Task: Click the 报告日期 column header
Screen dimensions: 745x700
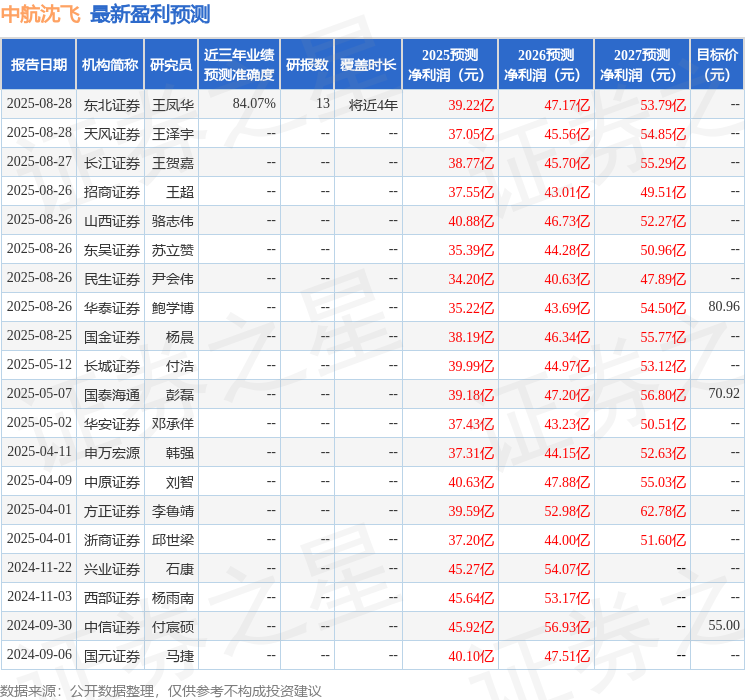Action: [x=38, y=65]
